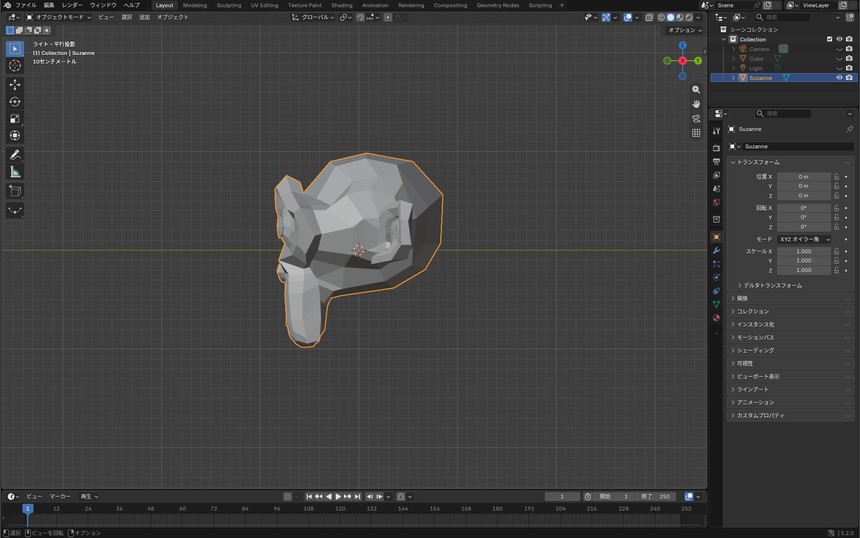Activate the Add Cube tool
The width and height of the screenshot is (860, 538).
pos(15,191)
